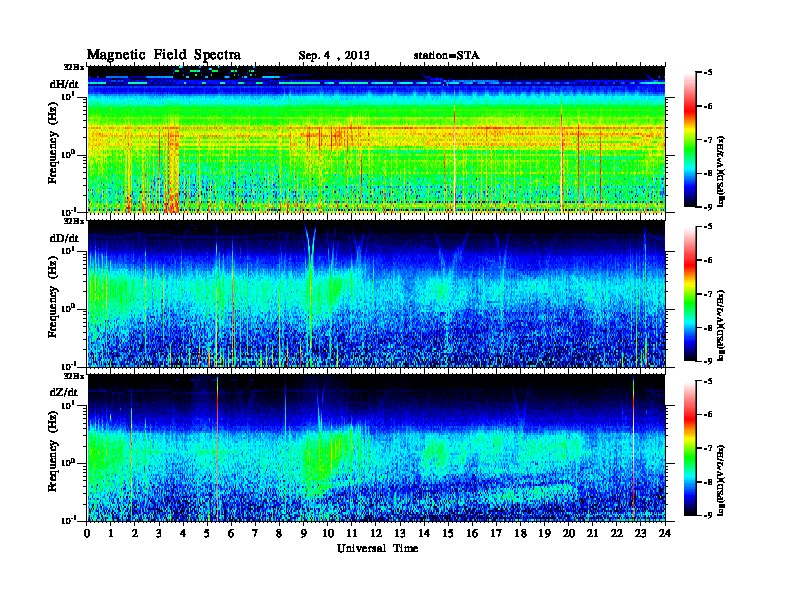
Task: Click the "32Hz" label above the dH/dt panel
Action: tap(74, 66)
